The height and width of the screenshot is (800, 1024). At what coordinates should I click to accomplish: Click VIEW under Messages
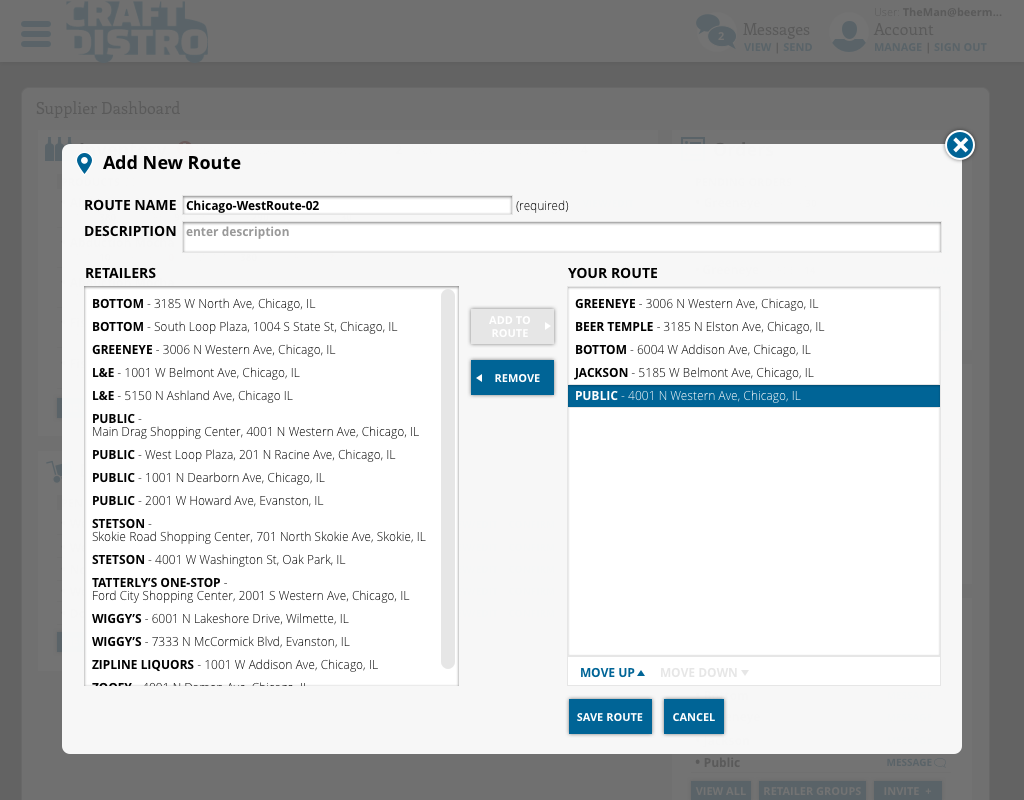759,47
